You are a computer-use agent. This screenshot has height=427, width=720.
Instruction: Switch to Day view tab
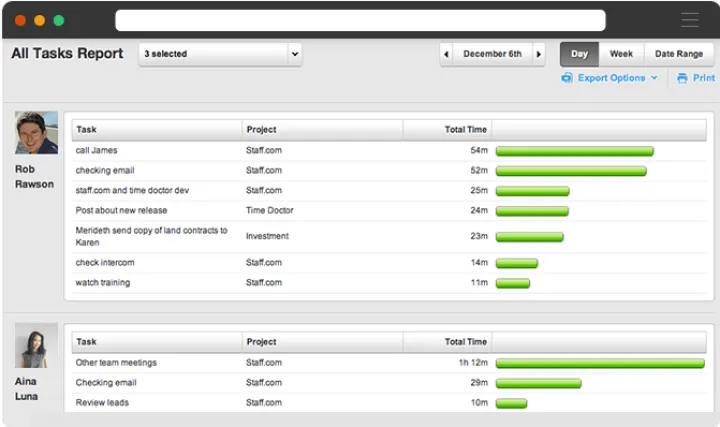pyautogui.click(x=579, y=54)
